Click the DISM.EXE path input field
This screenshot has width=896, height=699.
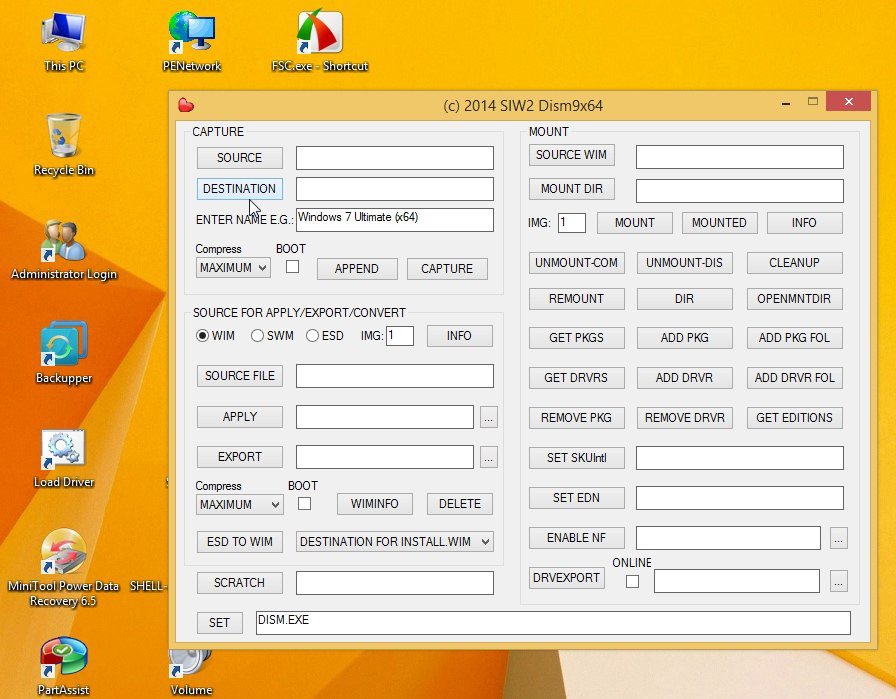pyautogui.click(x=553, y=622)
